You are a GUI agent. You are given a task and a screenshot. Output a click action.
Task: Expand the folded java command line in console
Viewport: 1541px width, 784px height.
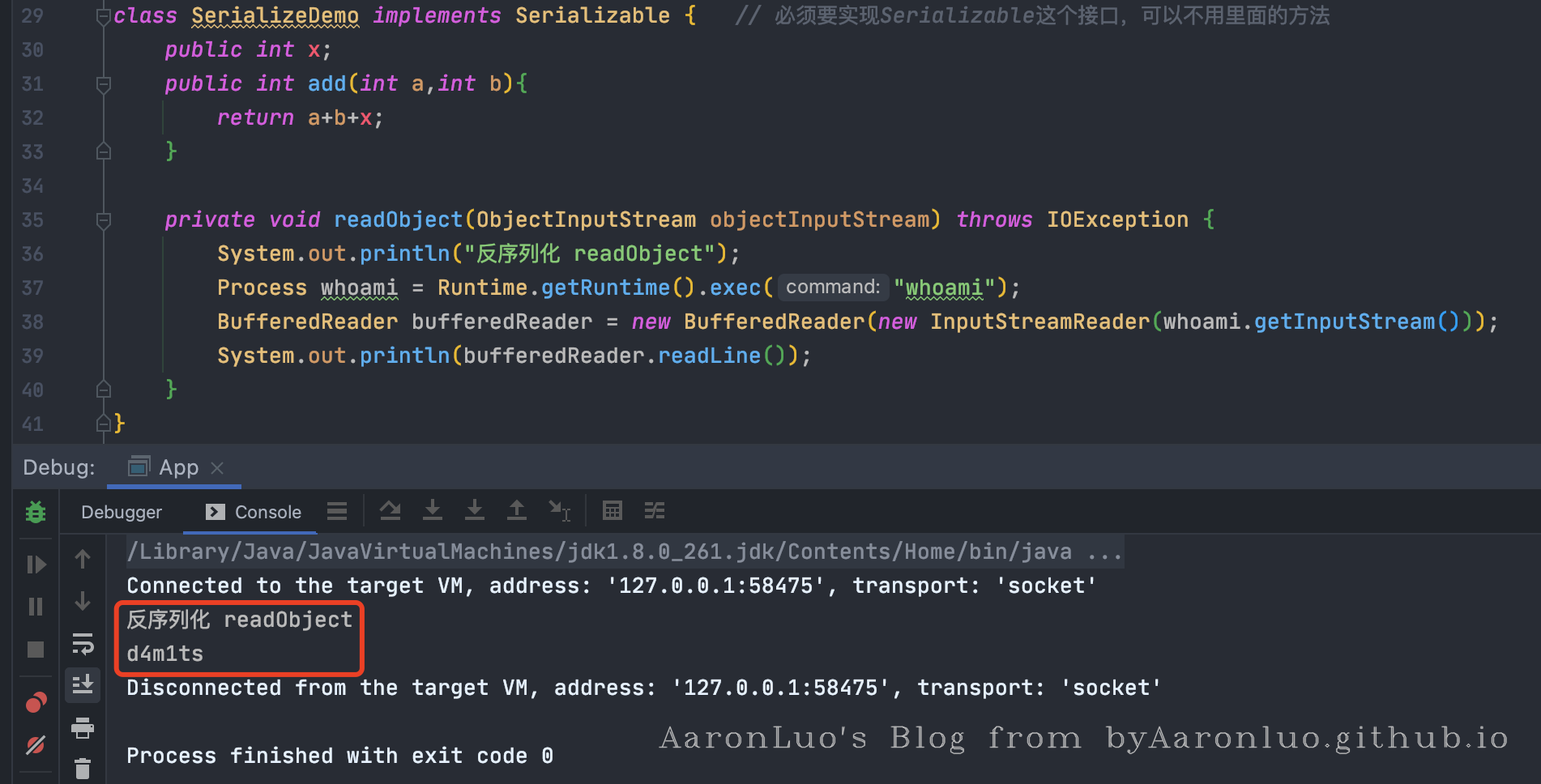(x=1104, y=552)
